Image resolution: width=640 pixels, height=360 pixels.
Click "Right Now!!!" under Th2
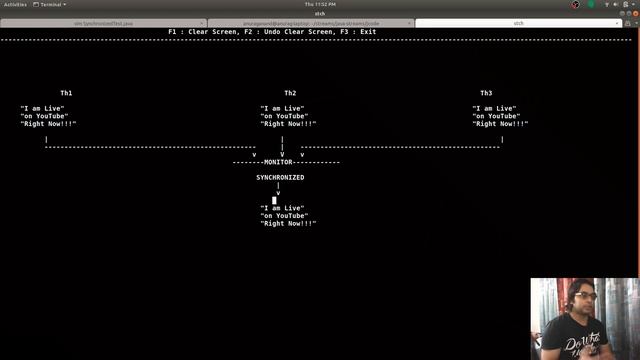pyautogui.click(x=288, y=124)
